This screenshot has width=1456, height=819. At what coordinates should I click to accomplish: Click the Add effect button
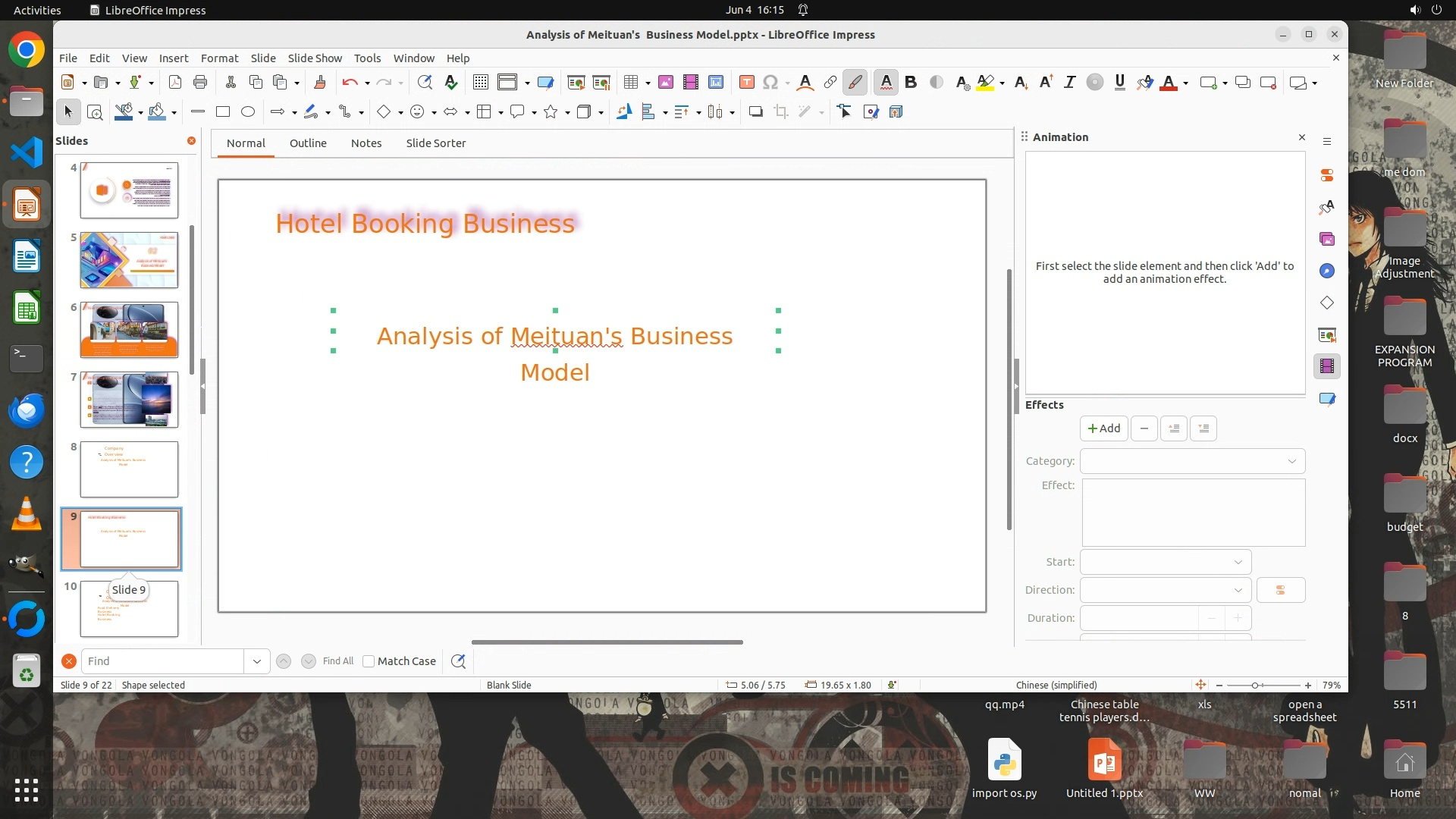click(x=1103, y=428)
